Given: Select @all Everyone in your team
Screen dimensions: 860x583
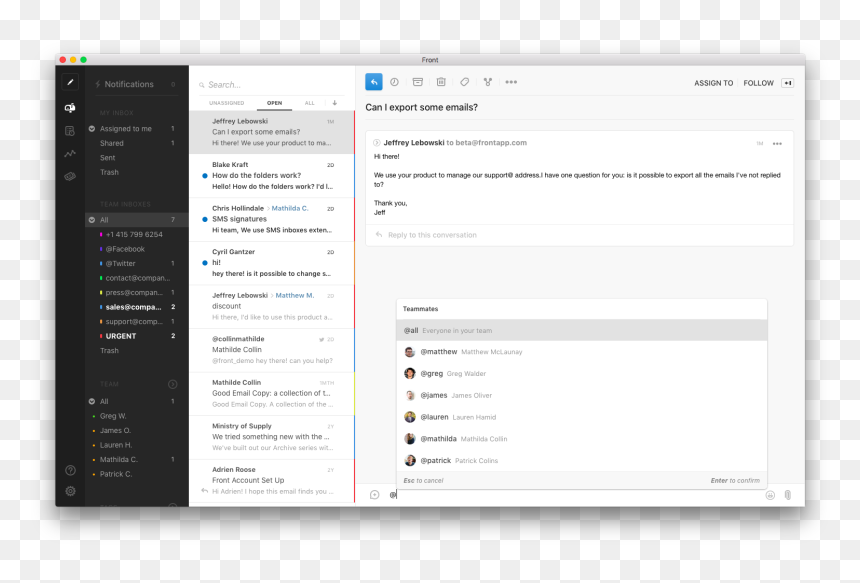Looking at the screenshot, I should (x=581, y=330).
